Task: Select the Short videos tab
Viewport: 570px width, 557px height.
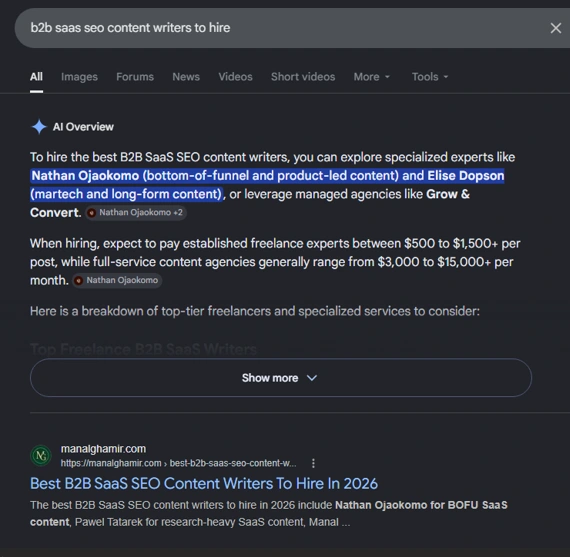Action: click(303, 77)
